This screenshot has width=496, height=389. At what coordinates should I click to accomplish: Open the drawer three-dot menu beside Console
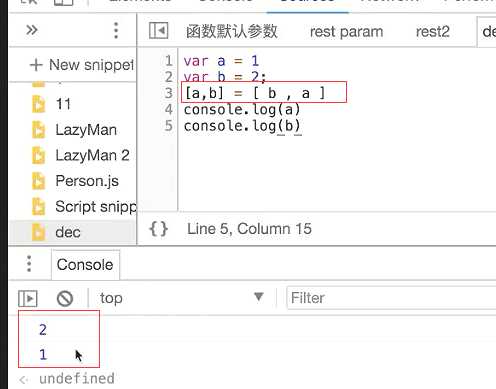29,264
